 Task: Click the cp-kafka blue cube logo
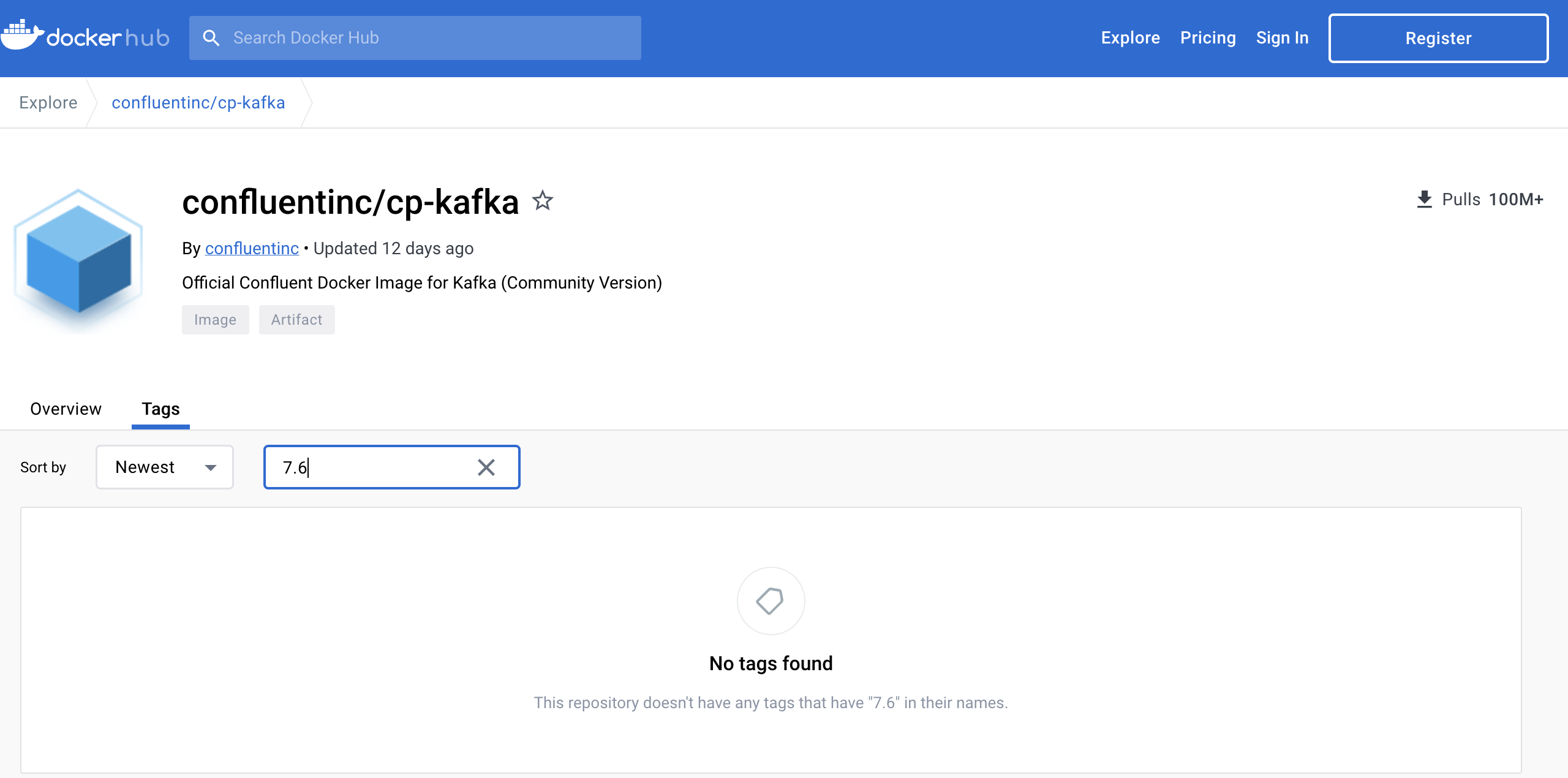coord(79,257)
